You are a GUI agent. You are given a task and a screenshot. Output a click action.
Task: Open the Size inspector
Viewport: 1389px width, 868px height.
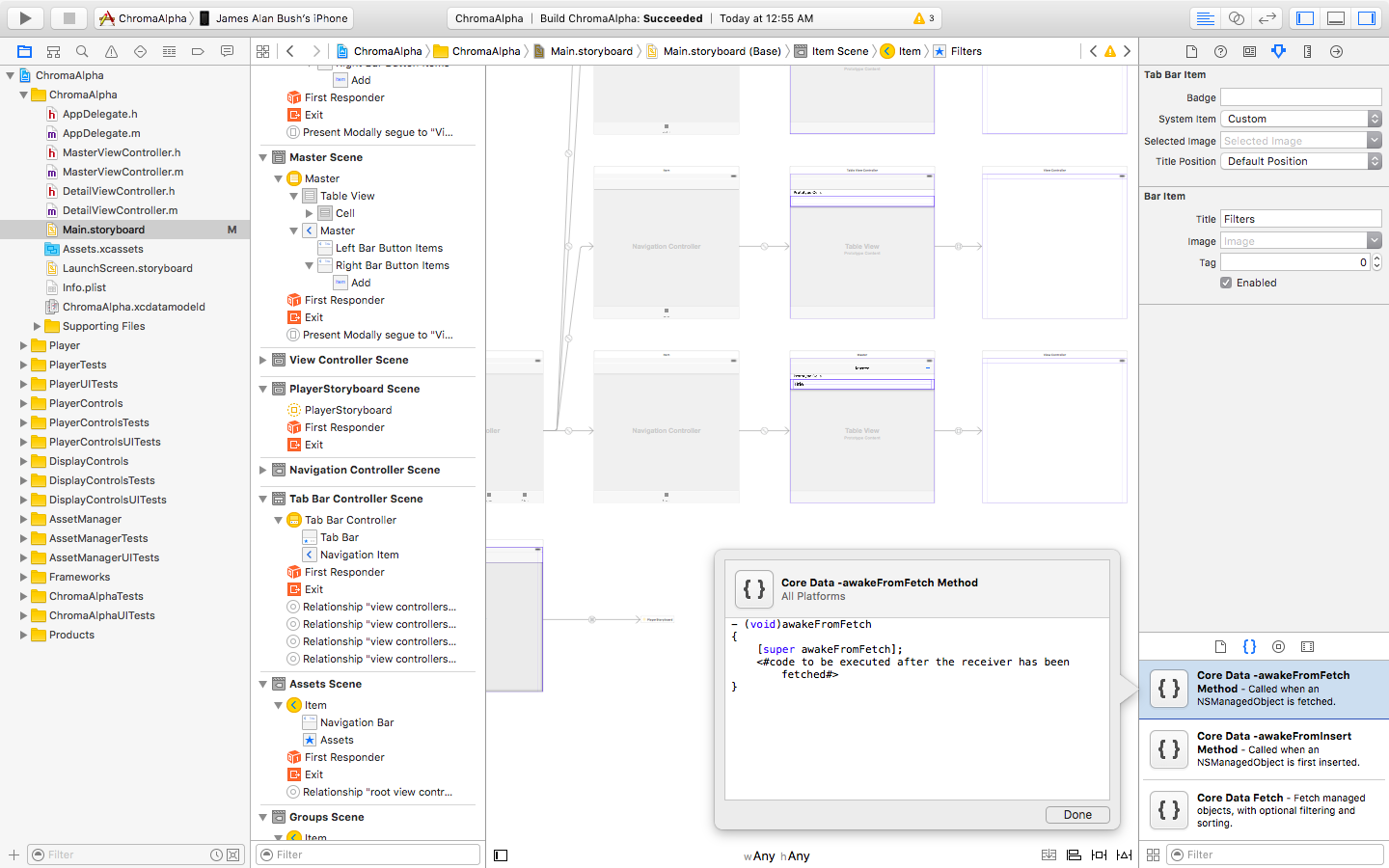coord(1307,51)
